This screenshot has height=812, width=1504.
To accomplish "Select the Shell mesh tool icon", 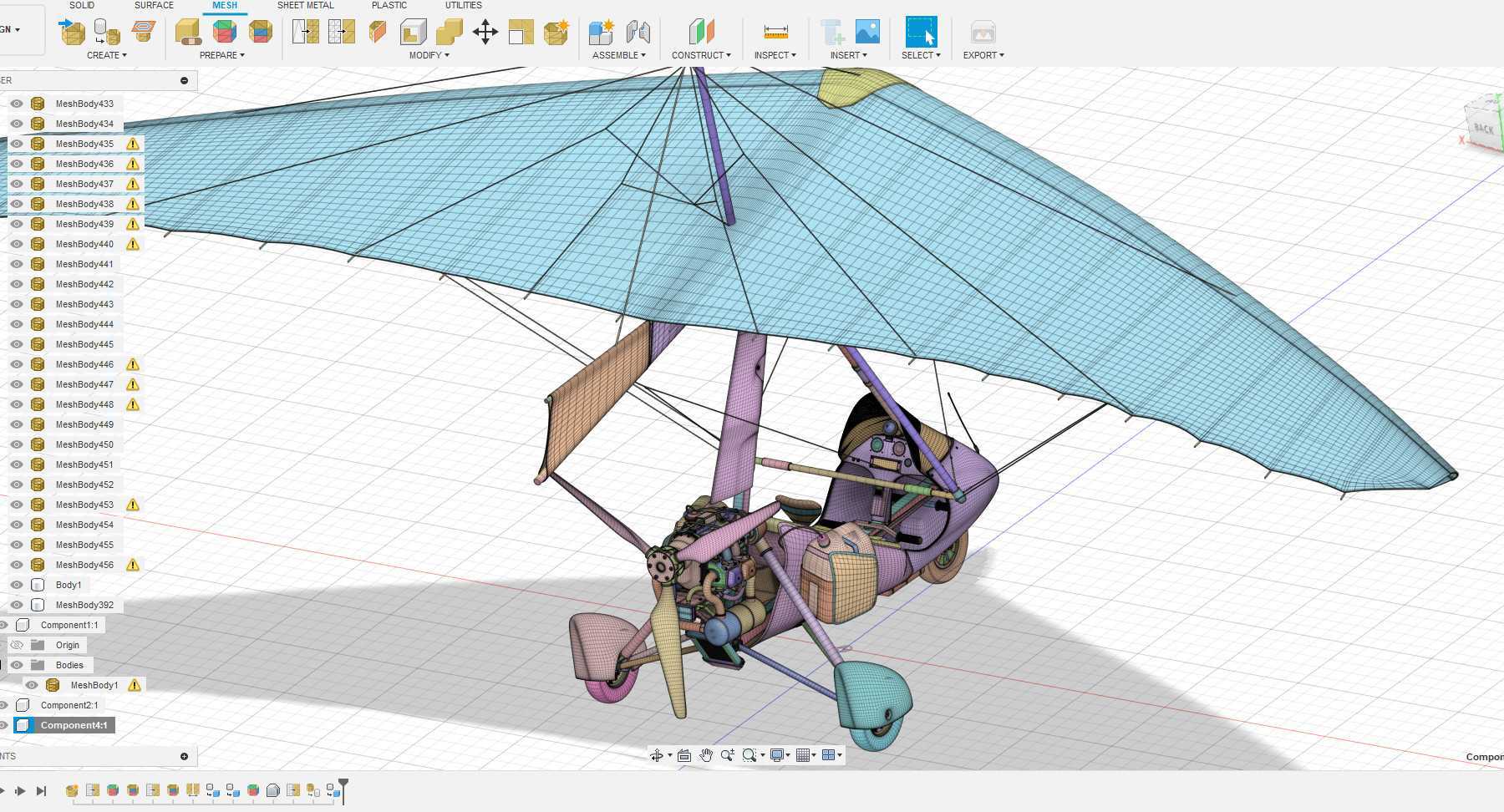I will [x=413, y=32].
